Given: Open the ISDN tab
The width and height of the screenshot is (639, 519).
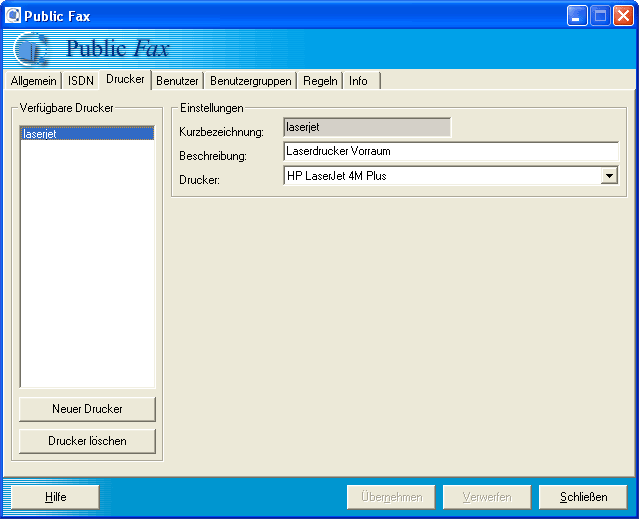Looking at the screenshot, I should (x=81, y=81).
